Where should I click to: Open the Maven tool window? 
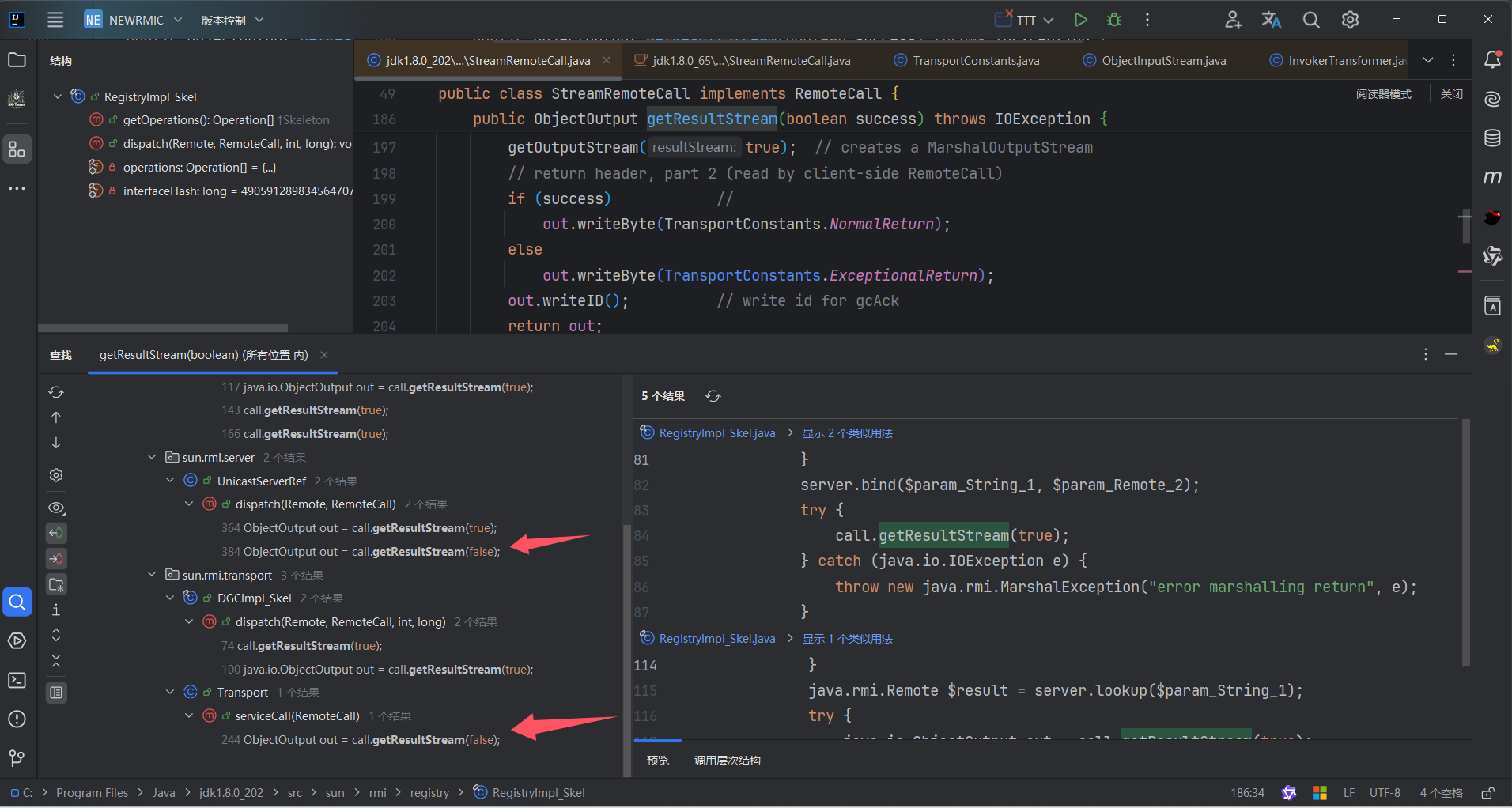(x=1492, y=177)
